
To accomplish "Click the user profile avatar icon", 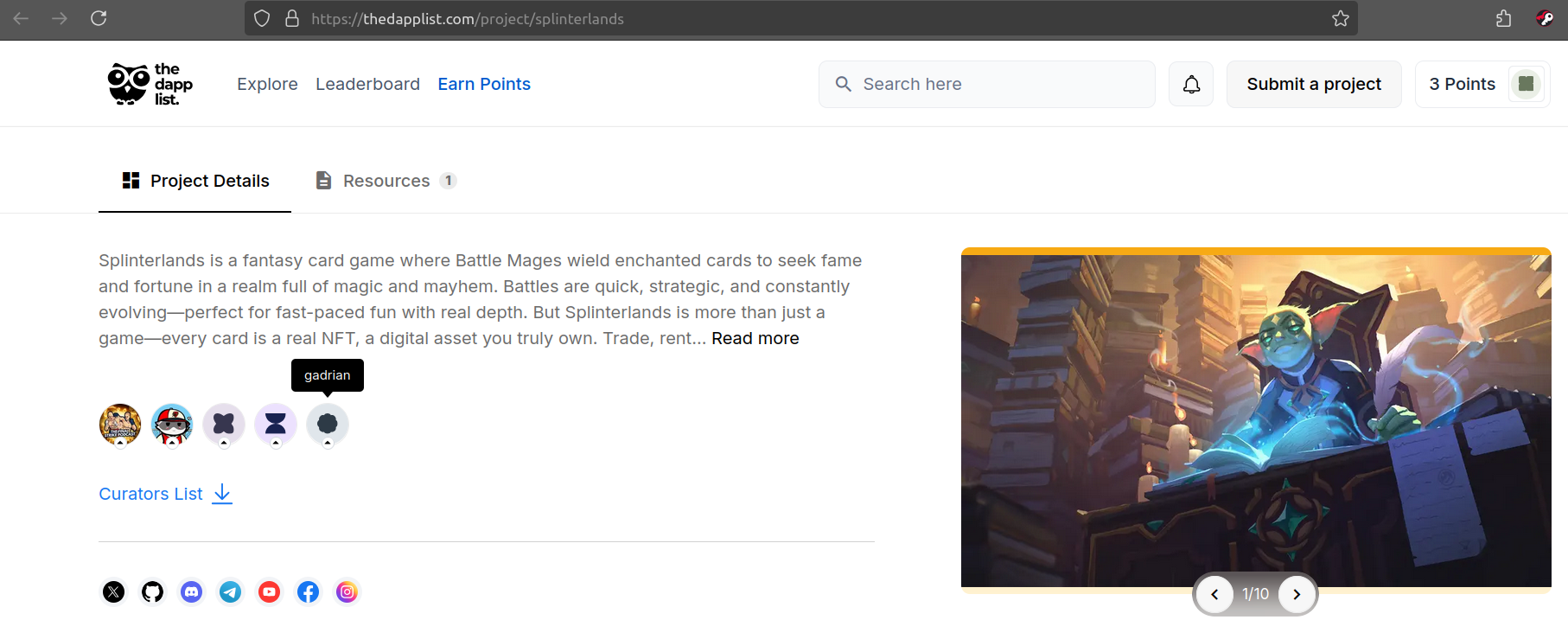I will 1527,84.
